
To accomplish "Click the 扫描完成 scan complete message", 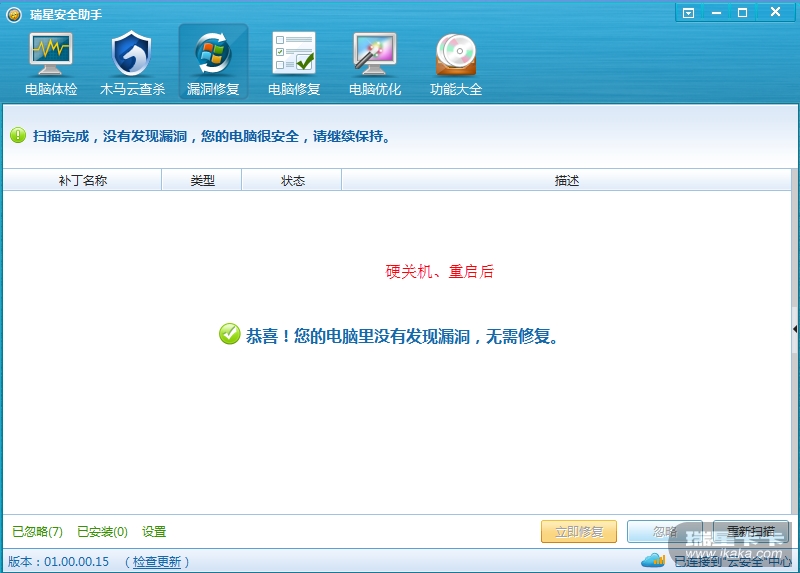I will coord(212,136).
